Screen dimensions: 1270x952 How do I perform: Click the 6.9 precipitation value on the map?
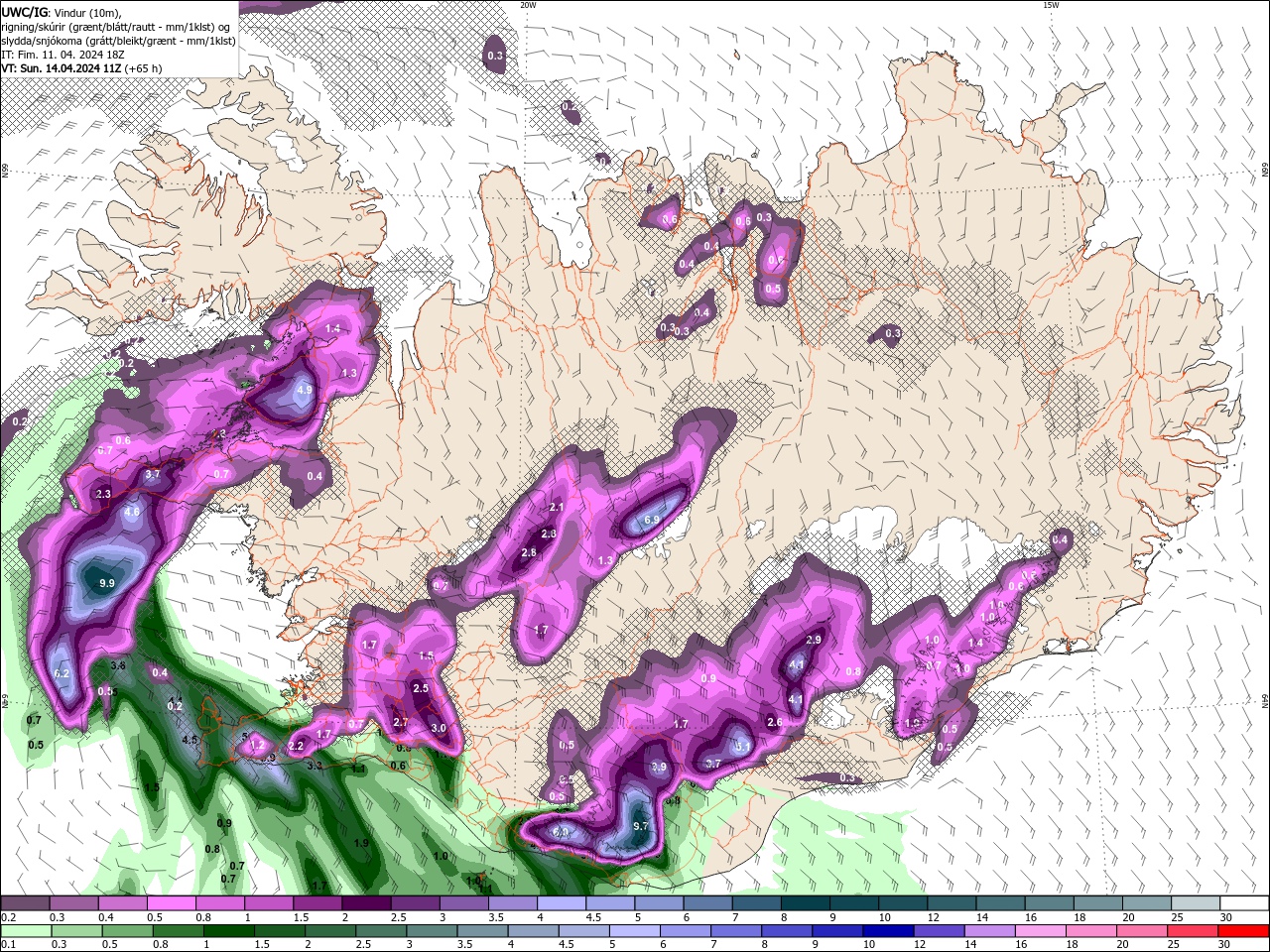(x=652, y=520)
